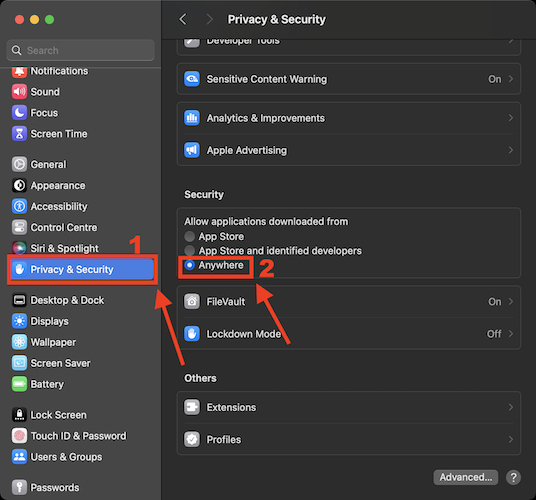Select the Users & Groups icon
Screen dimensions: 536x500
(19, 457)
